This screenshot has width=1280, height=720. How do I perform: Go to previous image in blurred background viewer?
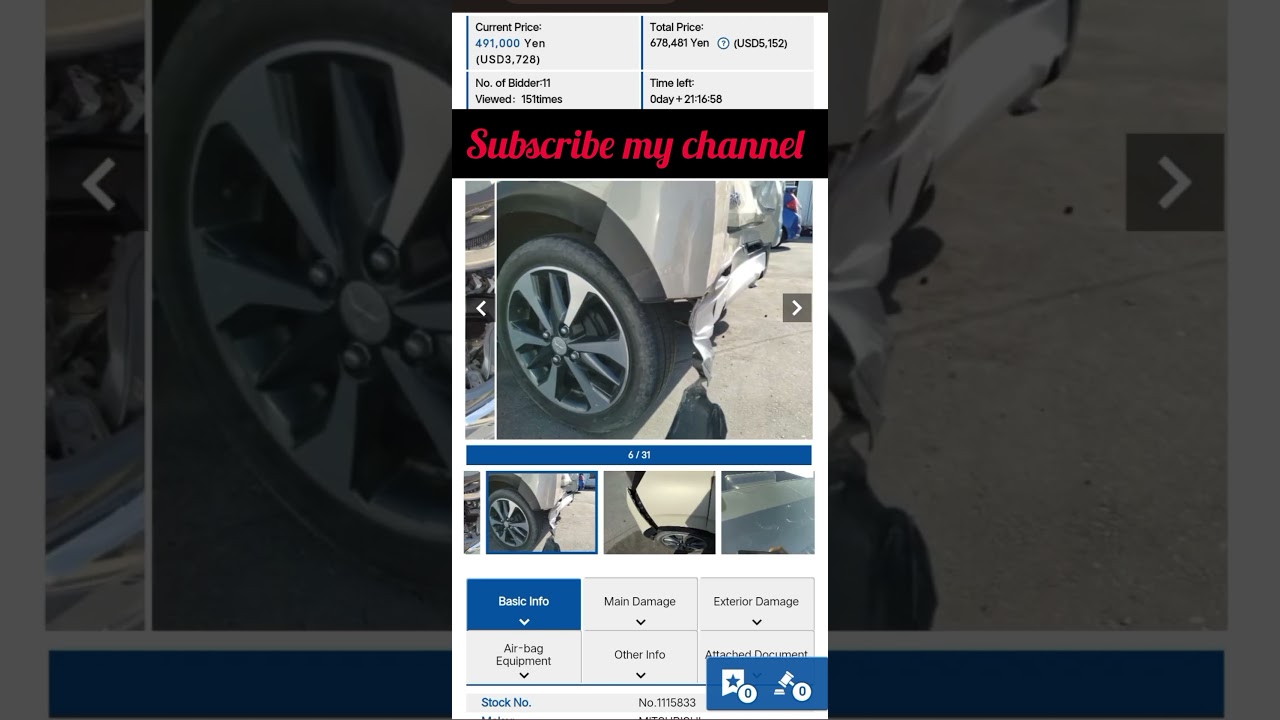pos(98,184)
